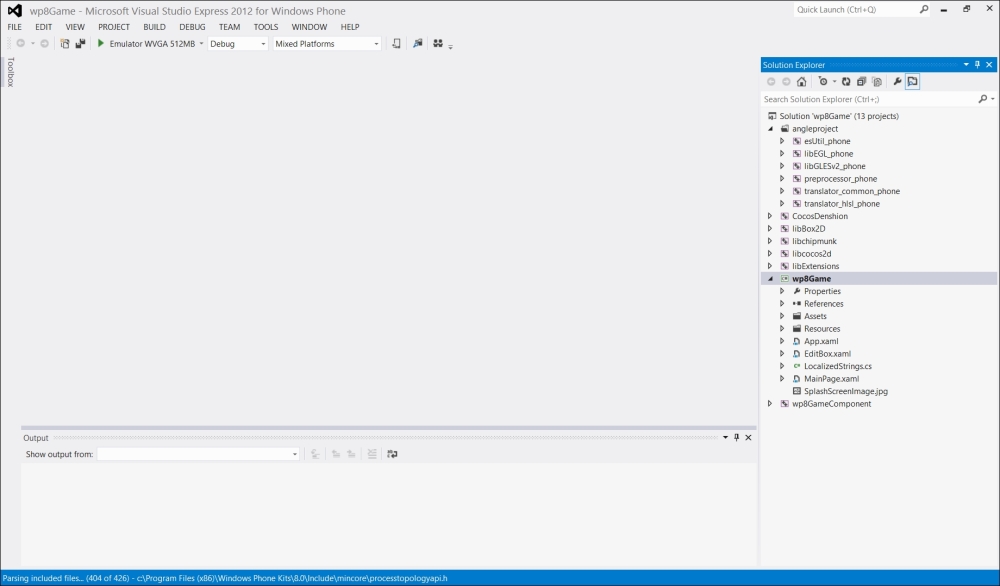Screen dimensions: 1000x586
Task: Expand the MainPage.xaml node
Action: click(782, 379)
